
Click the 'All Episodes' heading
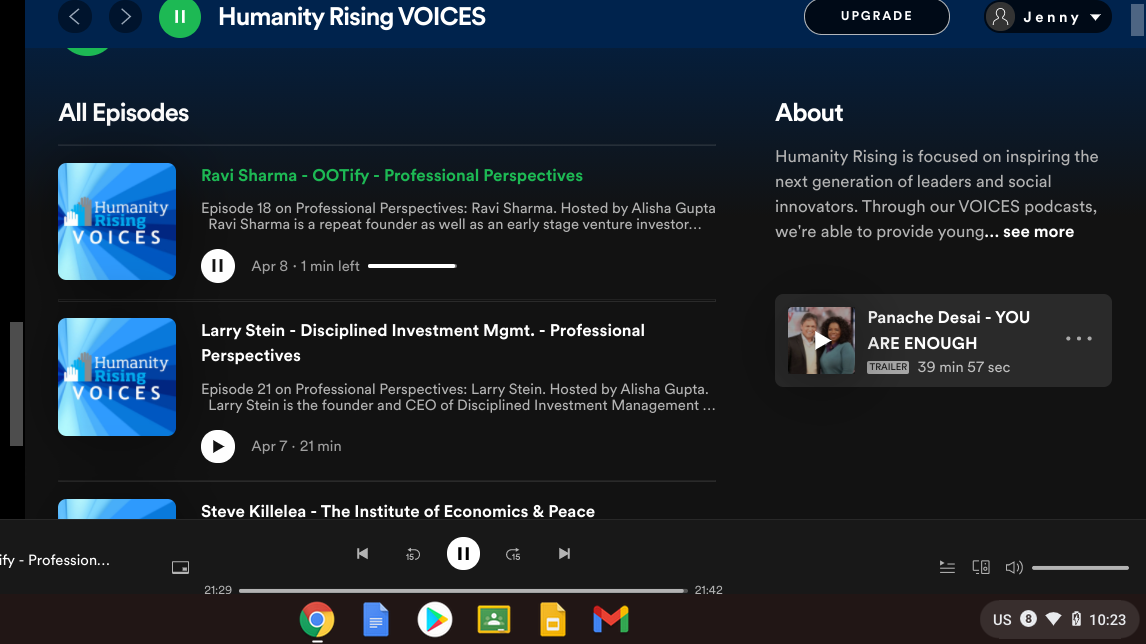point(124,113)
